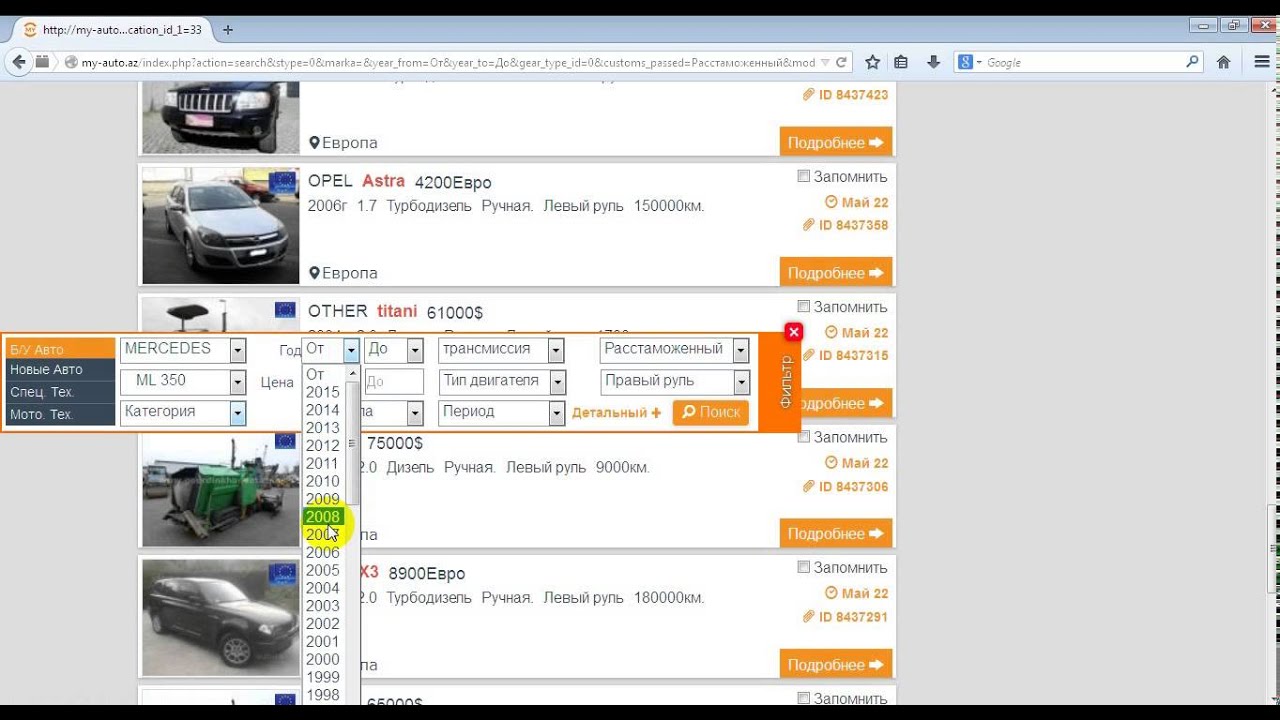Viewport: 1280px width, 720px height.
Task: Choose year 2012 in the list
Action: tap(323, 446)
